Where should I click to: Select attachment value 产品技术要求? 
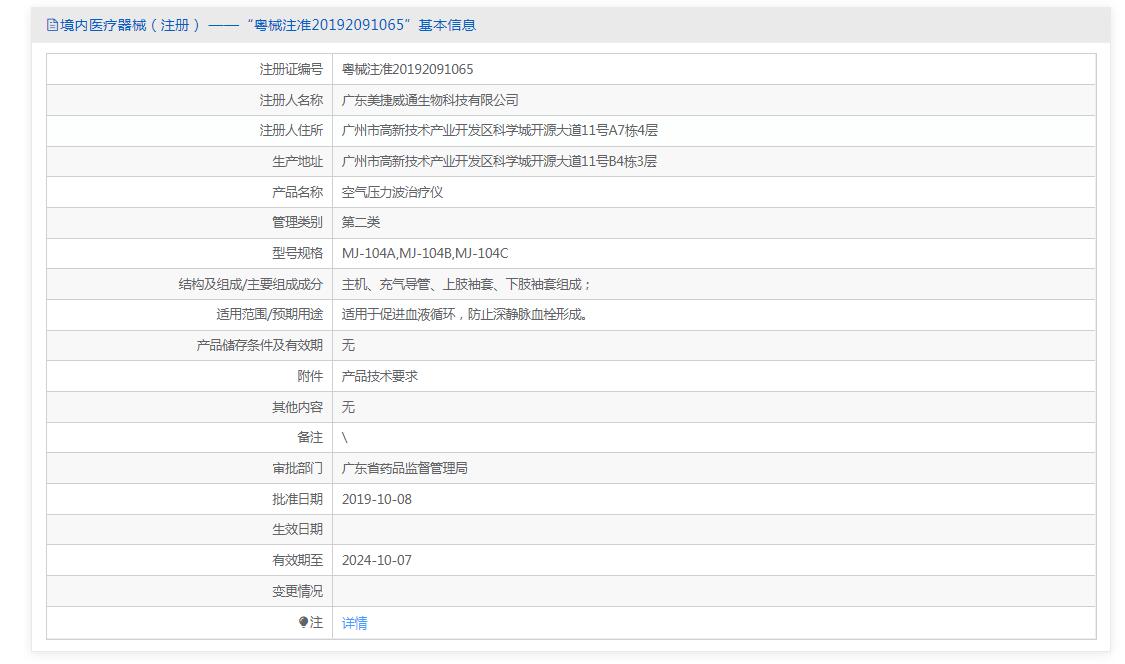tap(380, 376)
